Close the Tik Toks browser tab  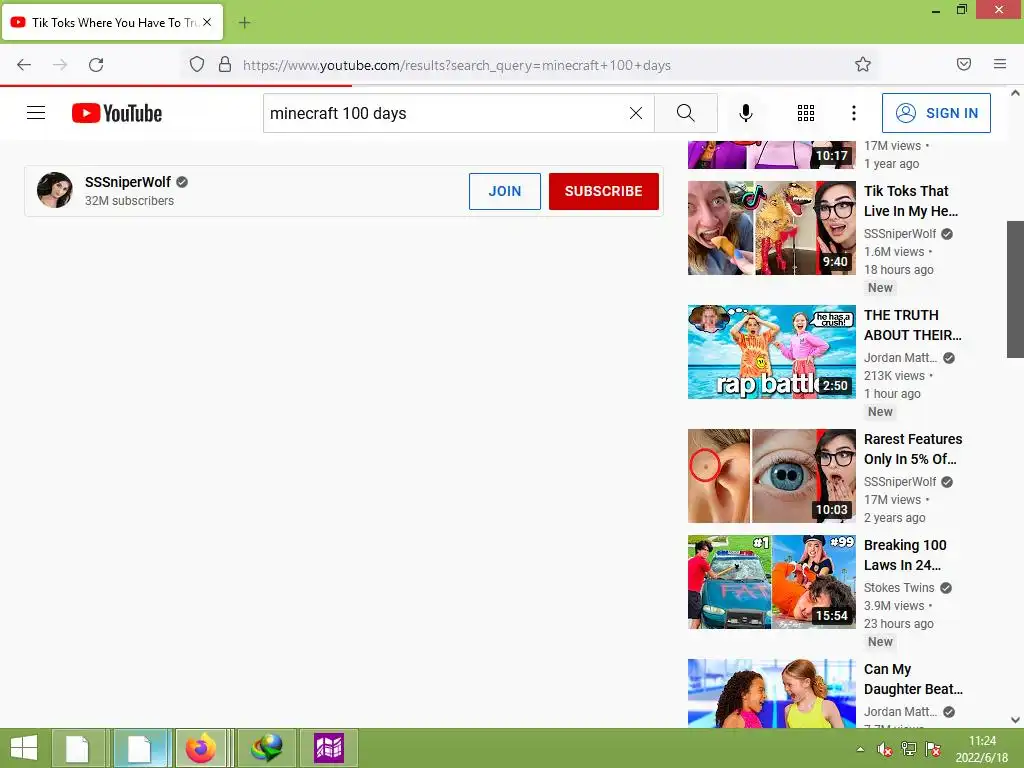207,22
